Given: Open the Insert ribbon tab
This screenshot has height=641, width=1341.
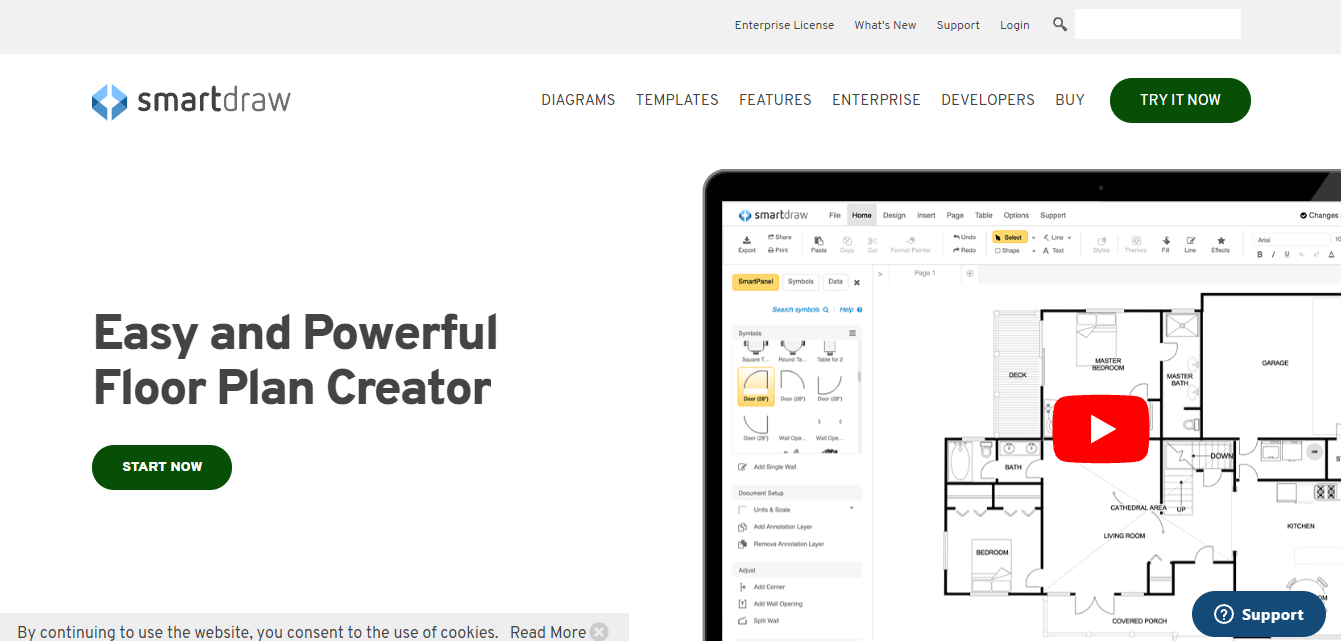Looking at the screenshot, I should (x=926, y=215).
